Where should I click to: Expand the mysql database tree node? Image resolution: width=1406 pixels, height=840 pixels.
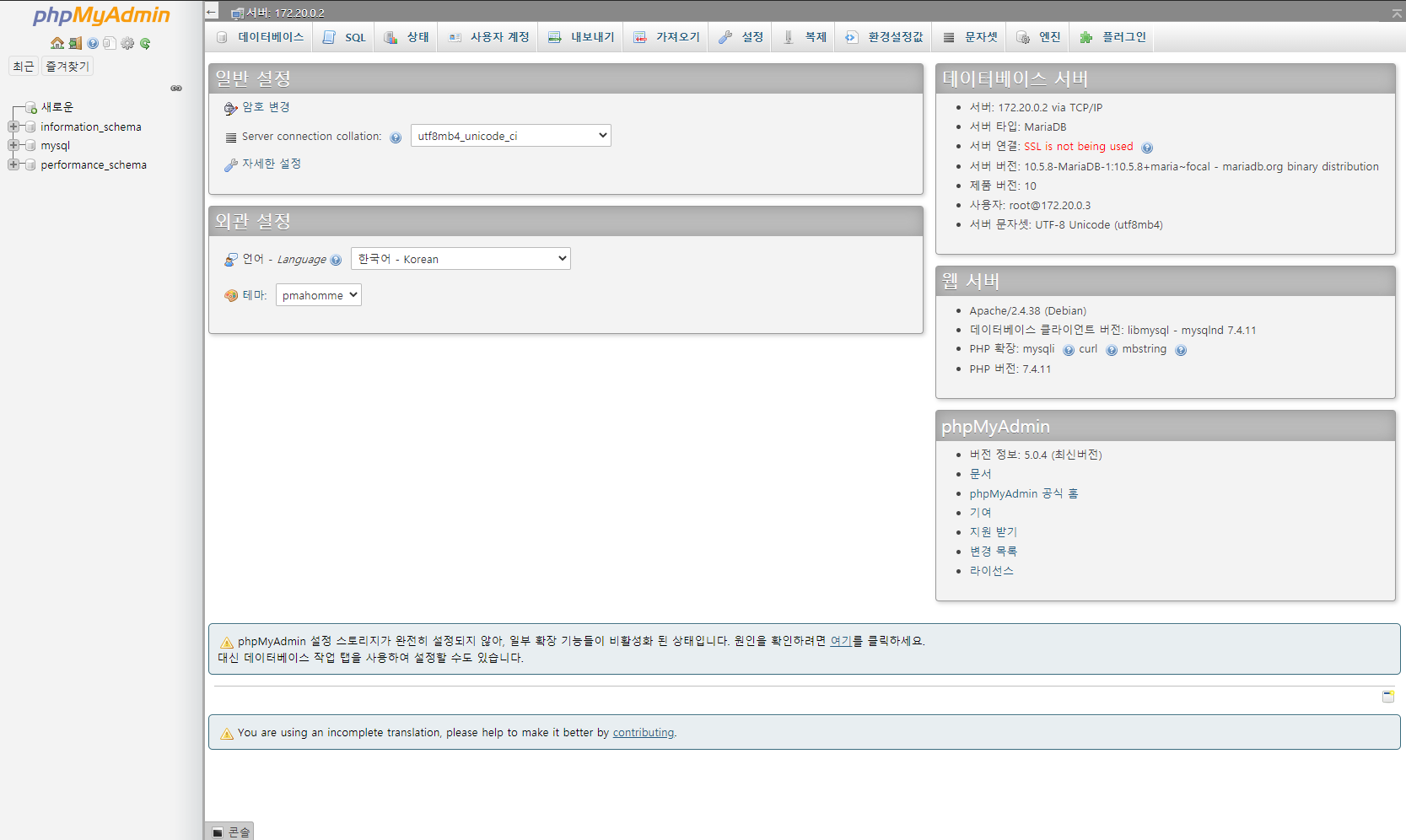(x=13, y=145)
